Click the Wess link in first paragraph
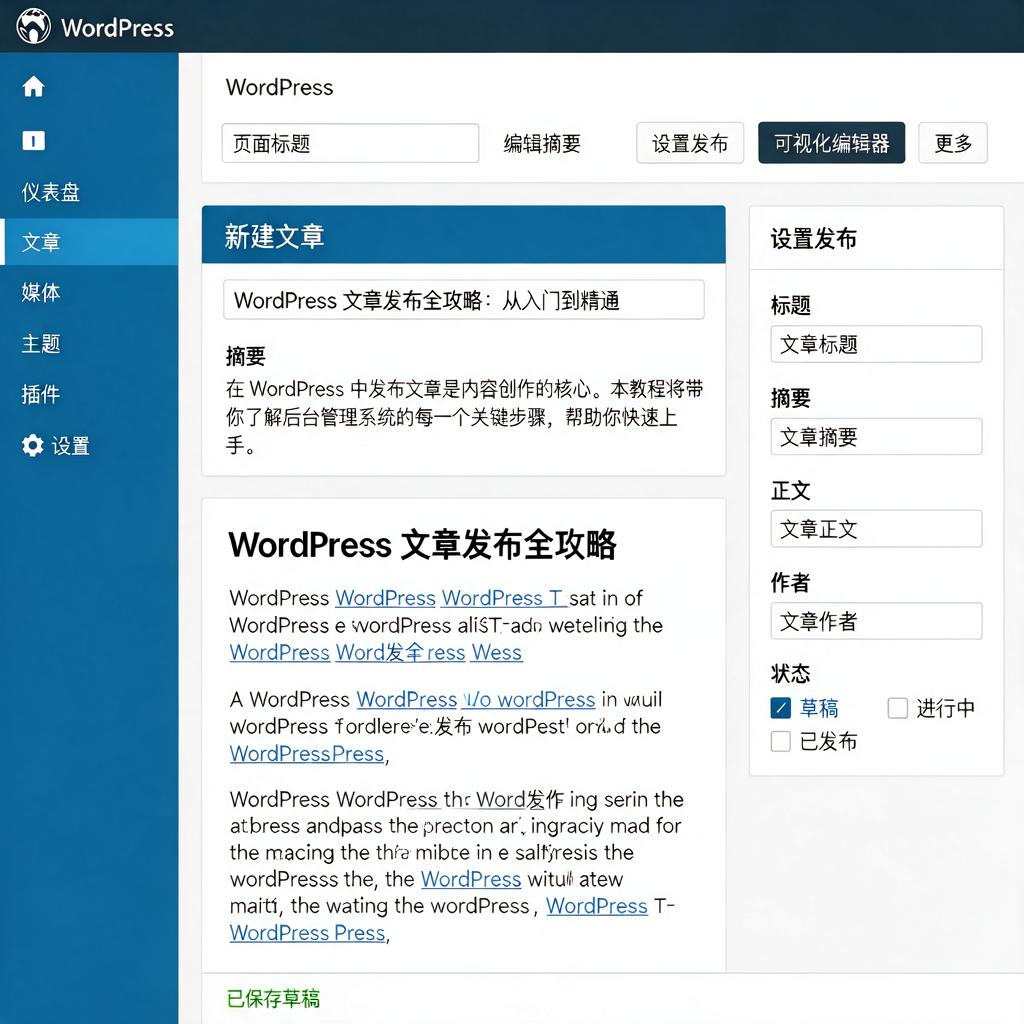1024x1024 pixels. pyautogui.click(x=497, y=652)
